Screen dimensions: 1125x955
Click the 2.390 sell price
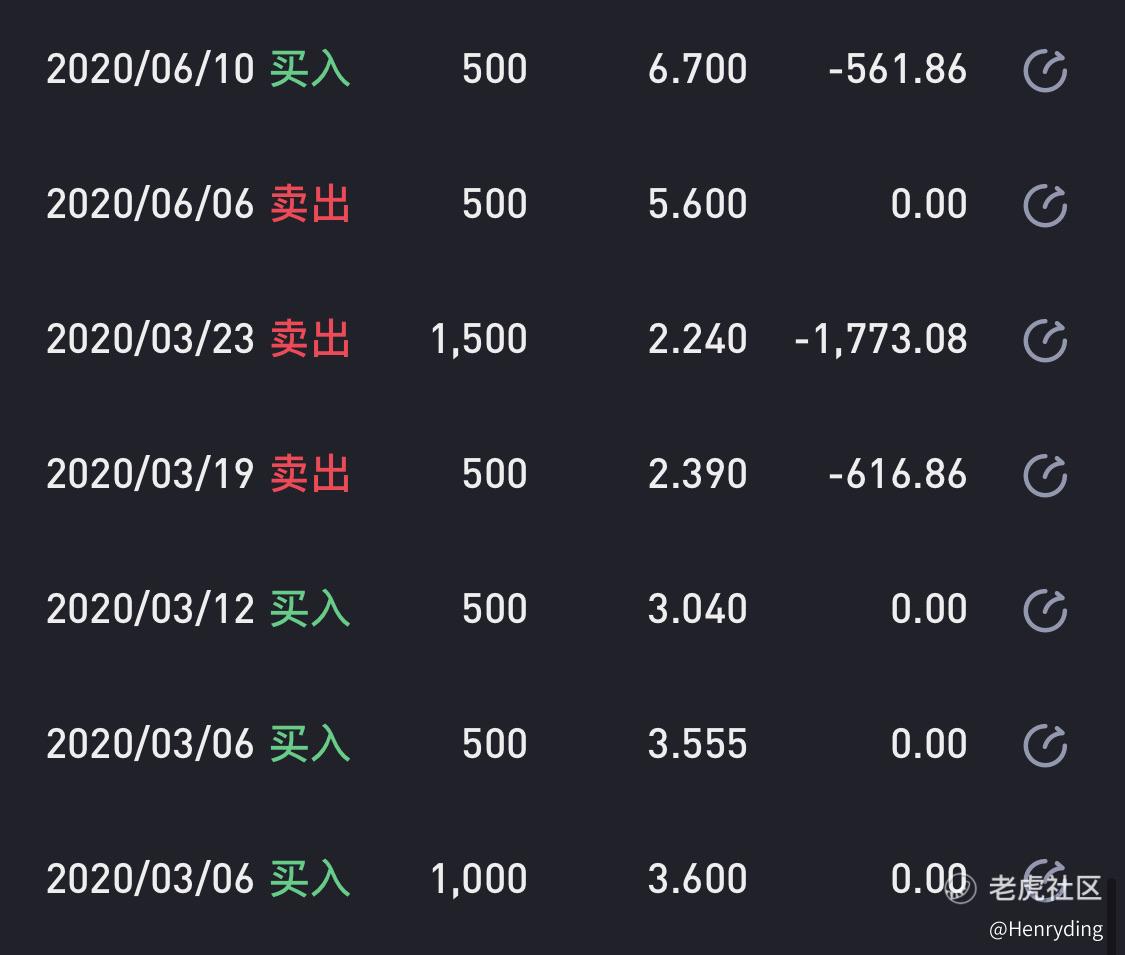(697, 474)
